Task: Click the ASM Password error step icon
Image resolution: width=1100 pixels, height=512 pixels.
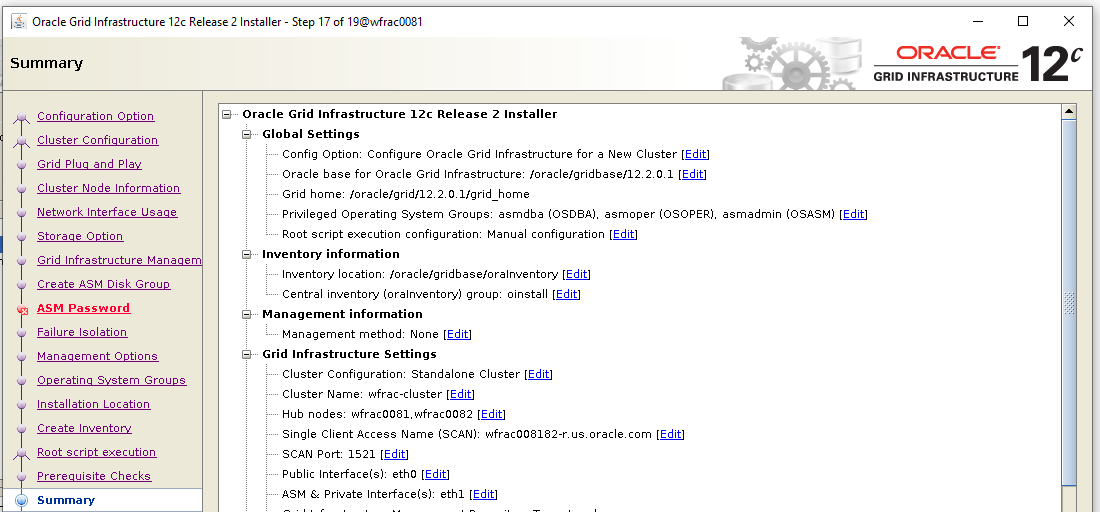Action: click(x=22, y=309)
